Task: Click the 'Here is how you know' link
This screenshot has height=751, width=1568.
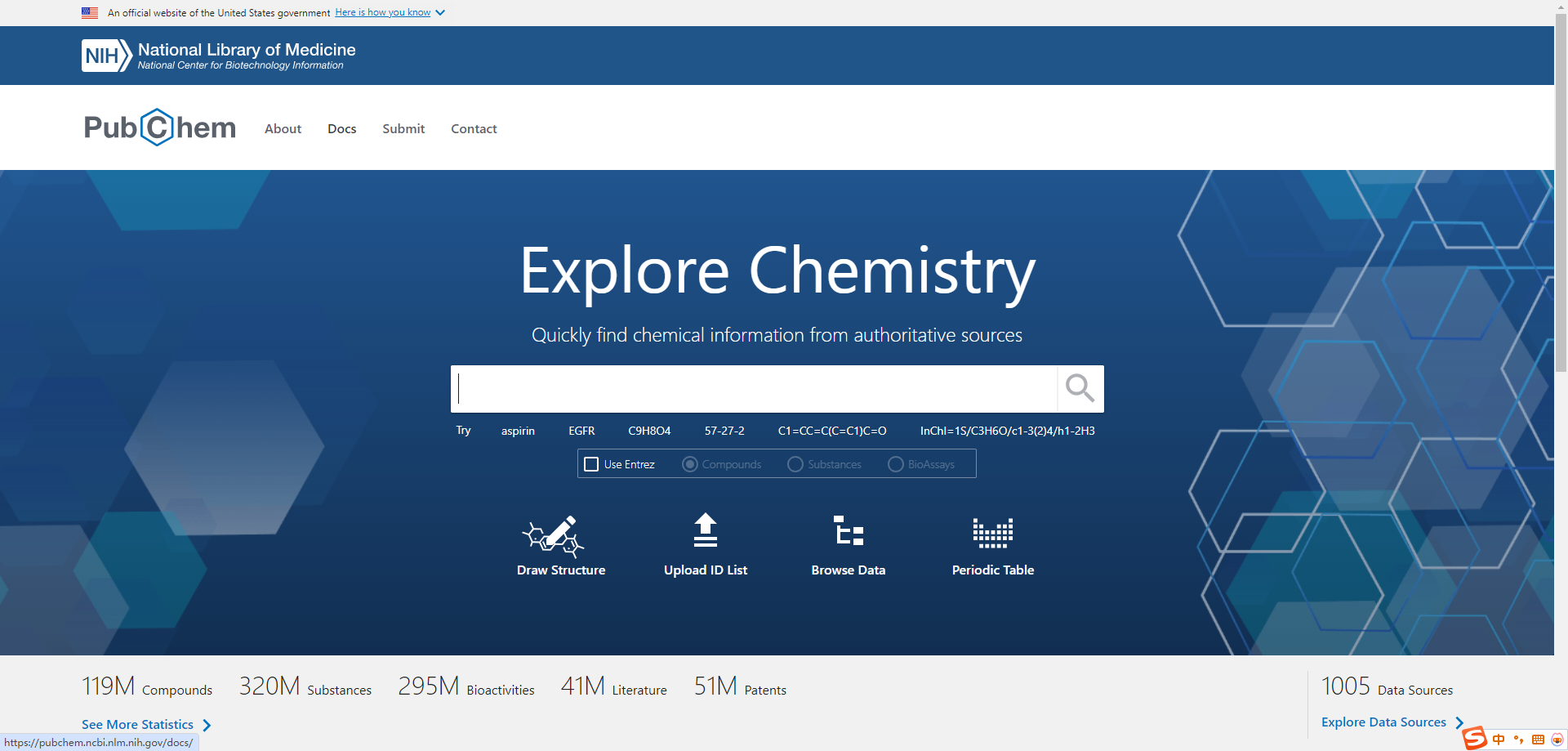Action: click(x=383, y=12)
